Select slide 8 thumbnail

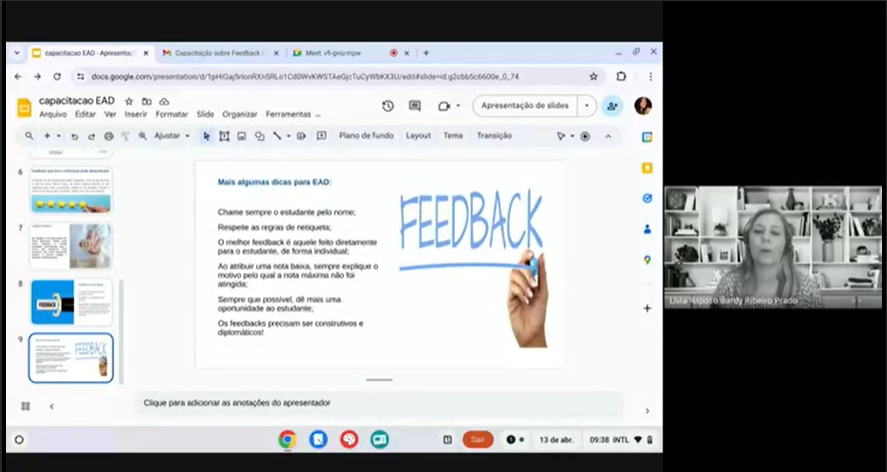coord(71,301)
